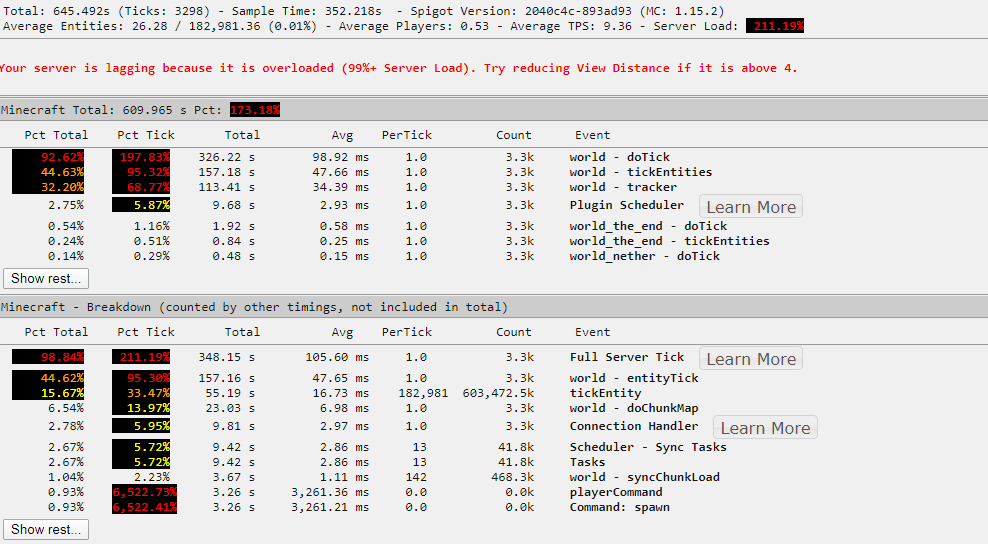Click the 468.3k Count value
The width and height of the screenshot is (988, 544).
click(512, 477)
